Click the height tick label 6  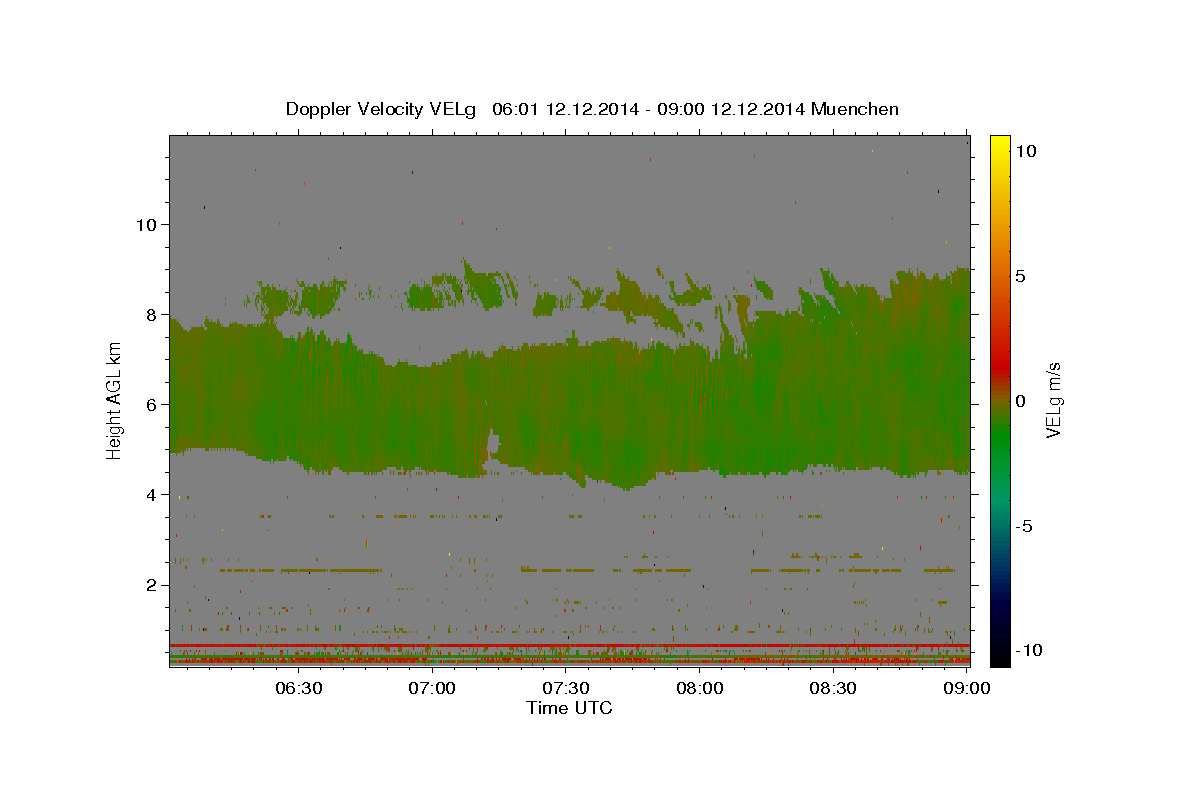(151, 404)
